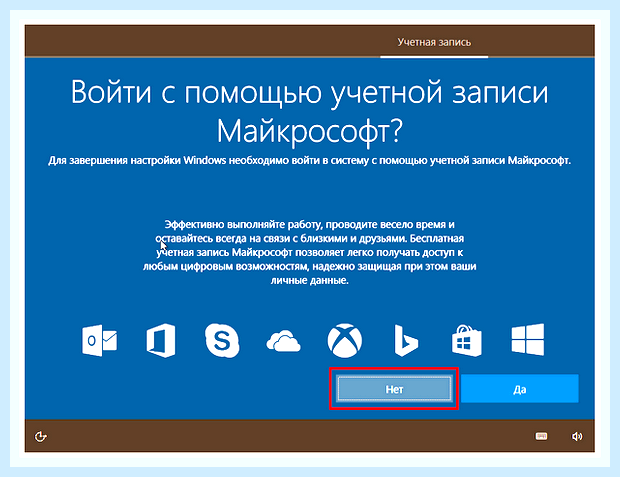Viewport: 620px width, 477px height.
Task: Select the "Учетная запись" tab
Action: (x=434, y=42)
